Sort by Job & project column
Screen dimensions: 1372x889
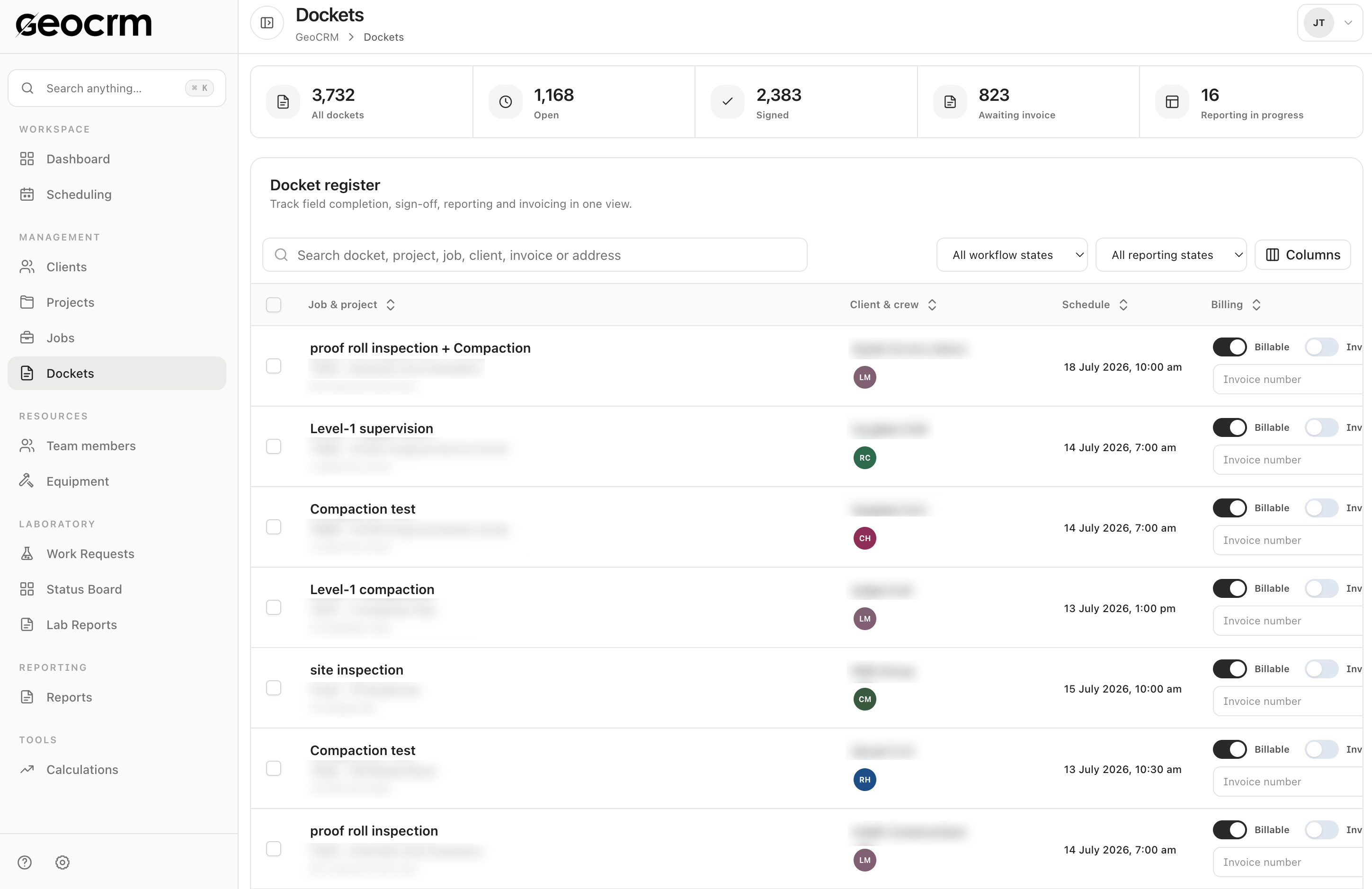pyautogui.click(x=352, y=304)
